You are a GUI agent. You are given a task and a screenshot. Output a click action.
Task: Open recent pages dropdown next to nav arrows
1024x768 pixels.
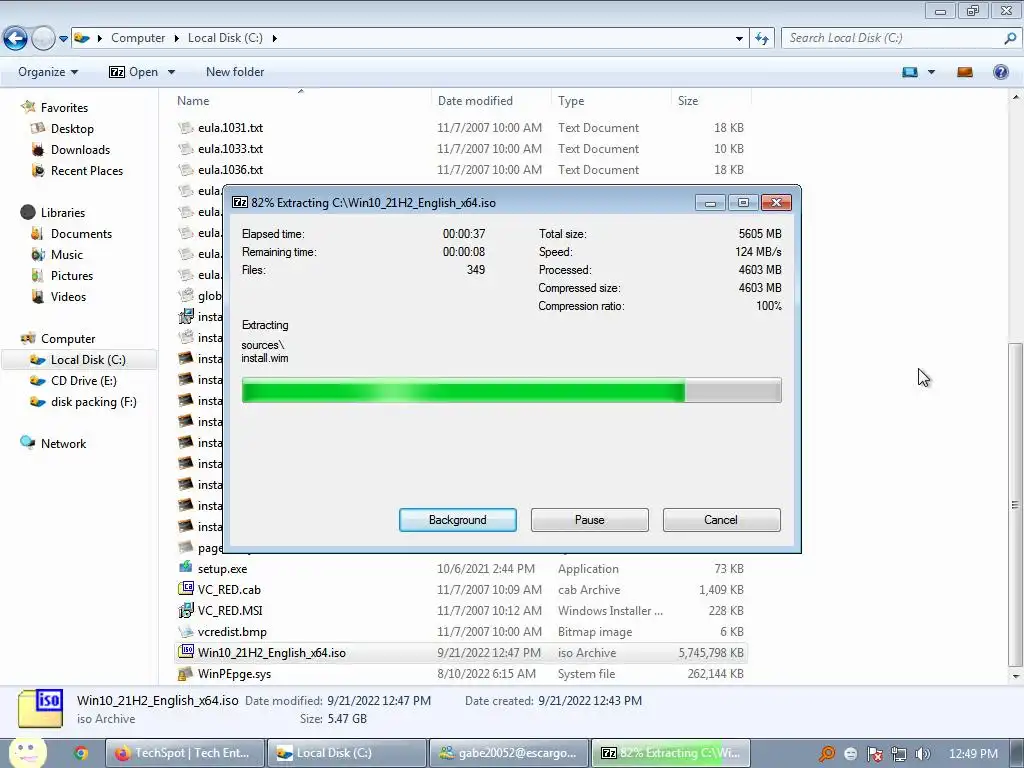[x=63, y=39]
